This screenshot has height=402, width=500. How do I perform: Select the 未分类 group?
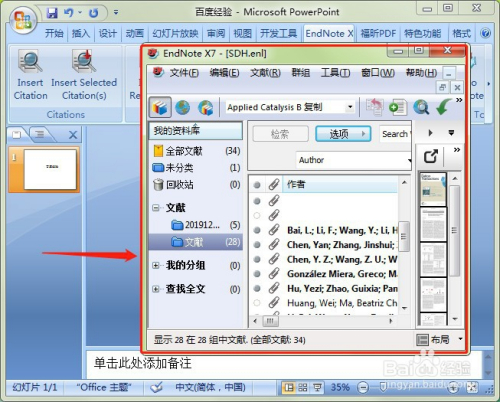pyautogui.click(x=197, y=168)
